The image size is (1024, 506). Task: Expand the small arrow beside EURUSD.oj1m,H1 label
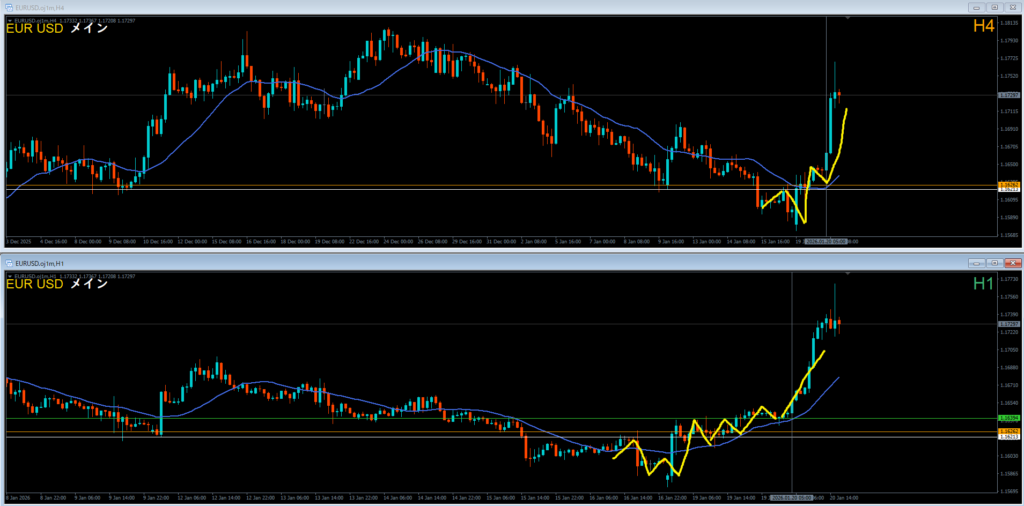pyautogui.click(x=9, y=272)
